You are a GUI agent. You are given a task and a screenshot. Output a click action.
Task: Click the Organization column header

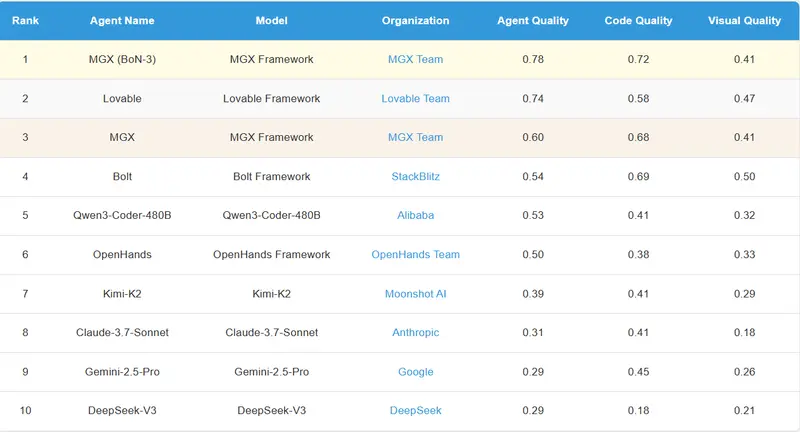(x=415, y=21)
